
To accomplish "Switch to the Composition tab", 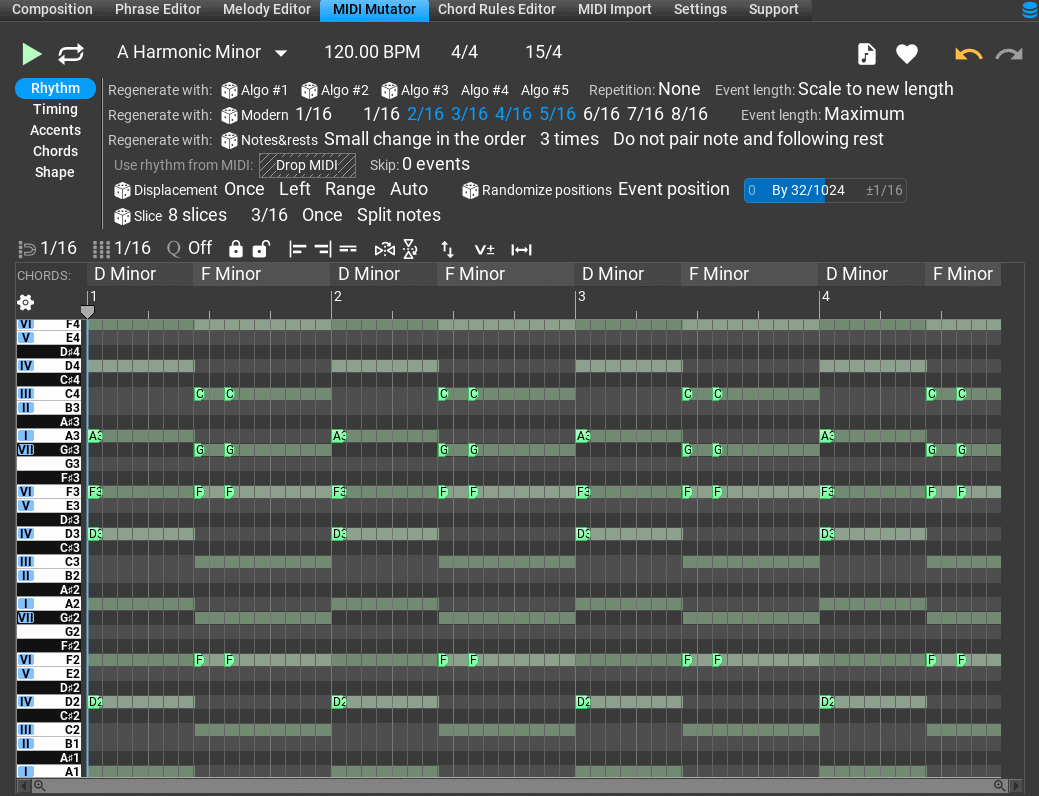I will tap(52, 10).
